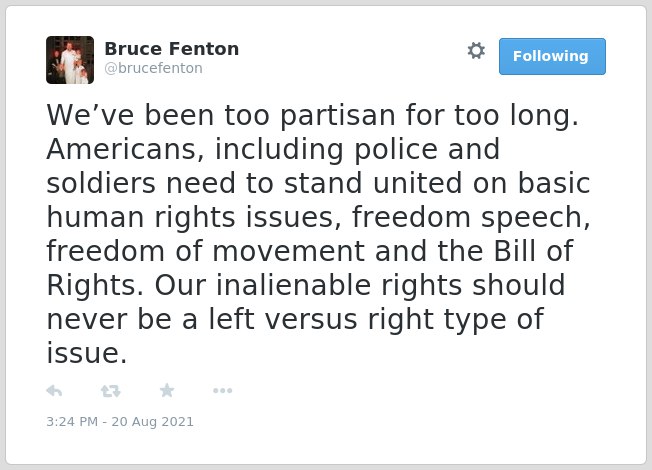652x470 pixels.
Task: Open the 3:24 PM timestamp link
Action: tap(120, 422)
